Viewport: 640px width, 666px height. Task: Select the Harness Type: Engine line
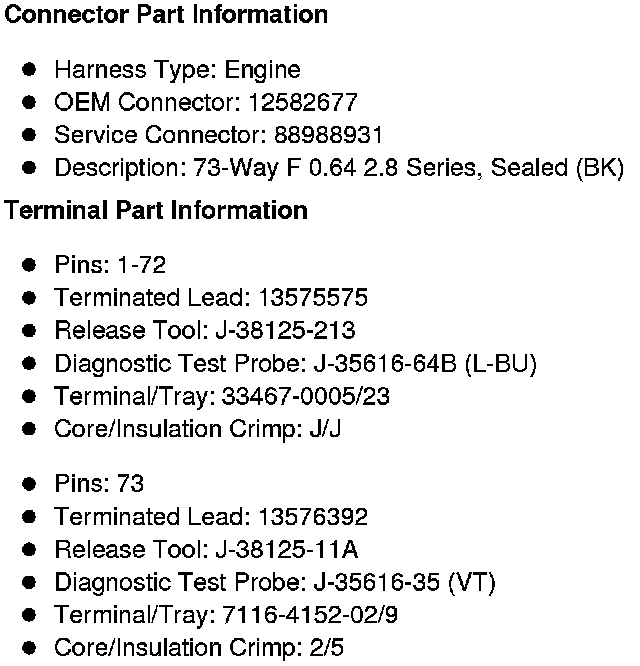point(177,70)
